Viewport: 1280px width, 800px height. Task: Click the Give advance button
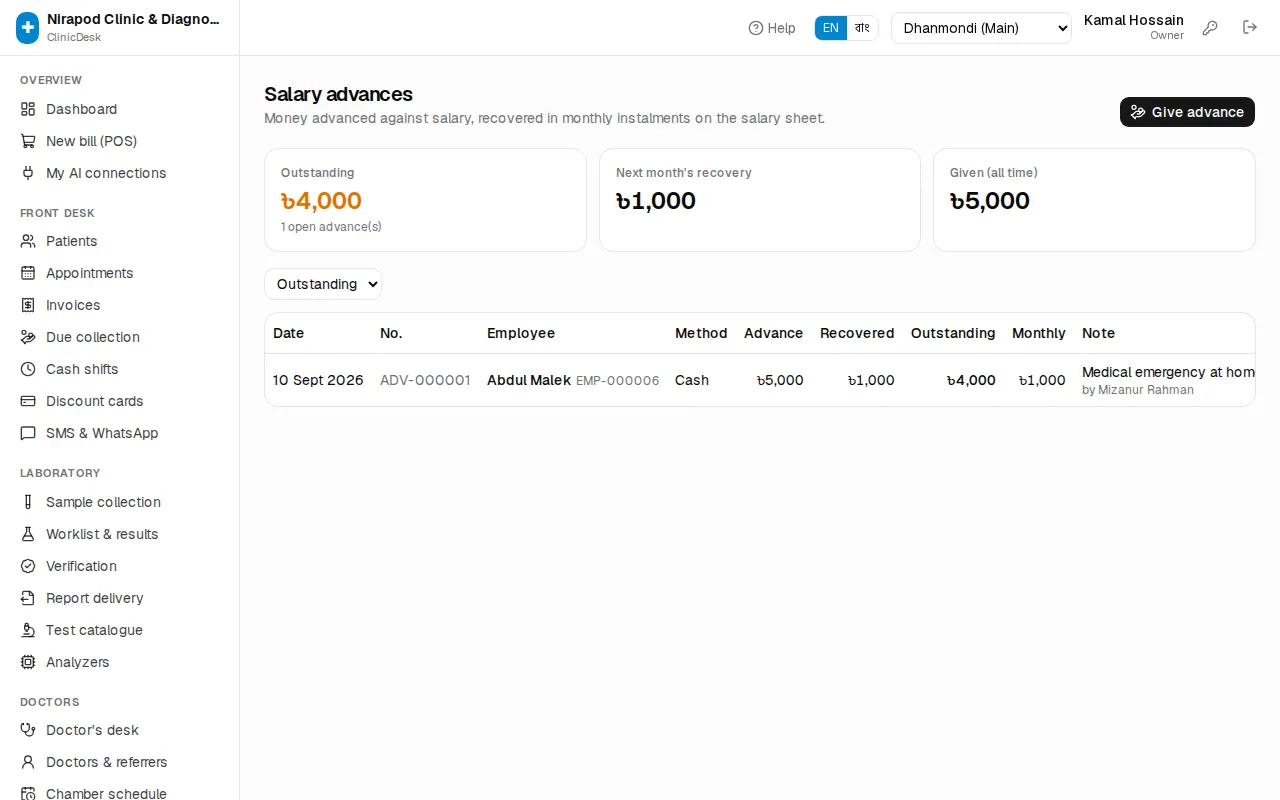tap(1187, 112)
